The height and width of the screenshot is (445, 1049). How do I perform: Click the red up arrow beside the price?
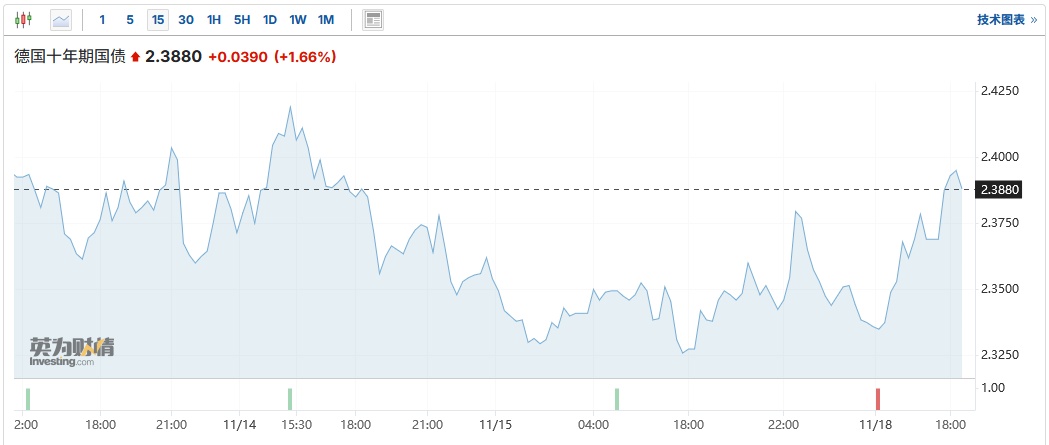point(136,58)
